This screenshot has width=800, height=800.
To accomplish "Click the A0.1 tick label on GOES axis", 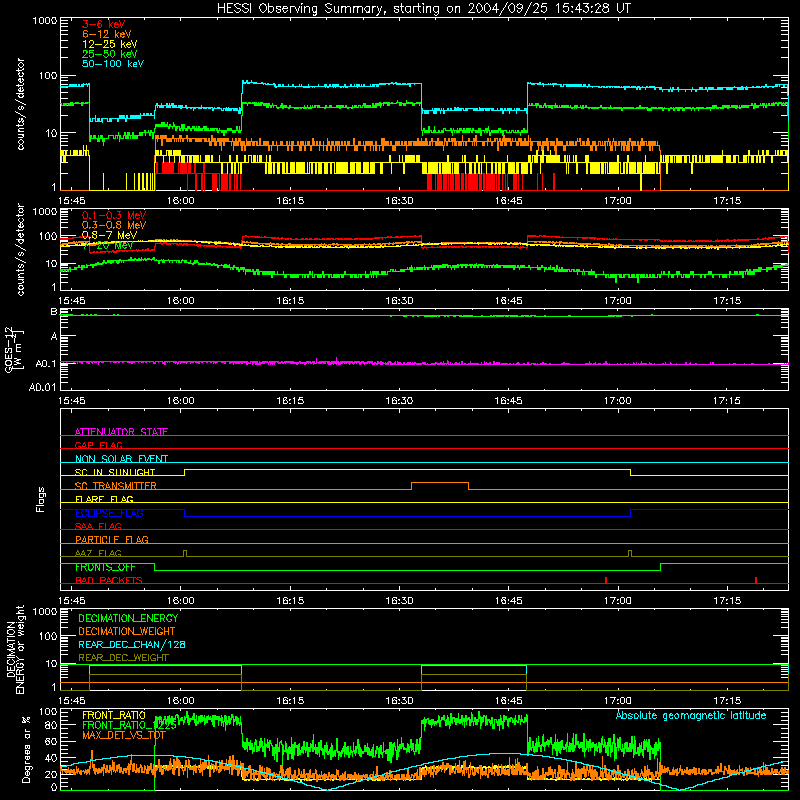I will 45,364.
